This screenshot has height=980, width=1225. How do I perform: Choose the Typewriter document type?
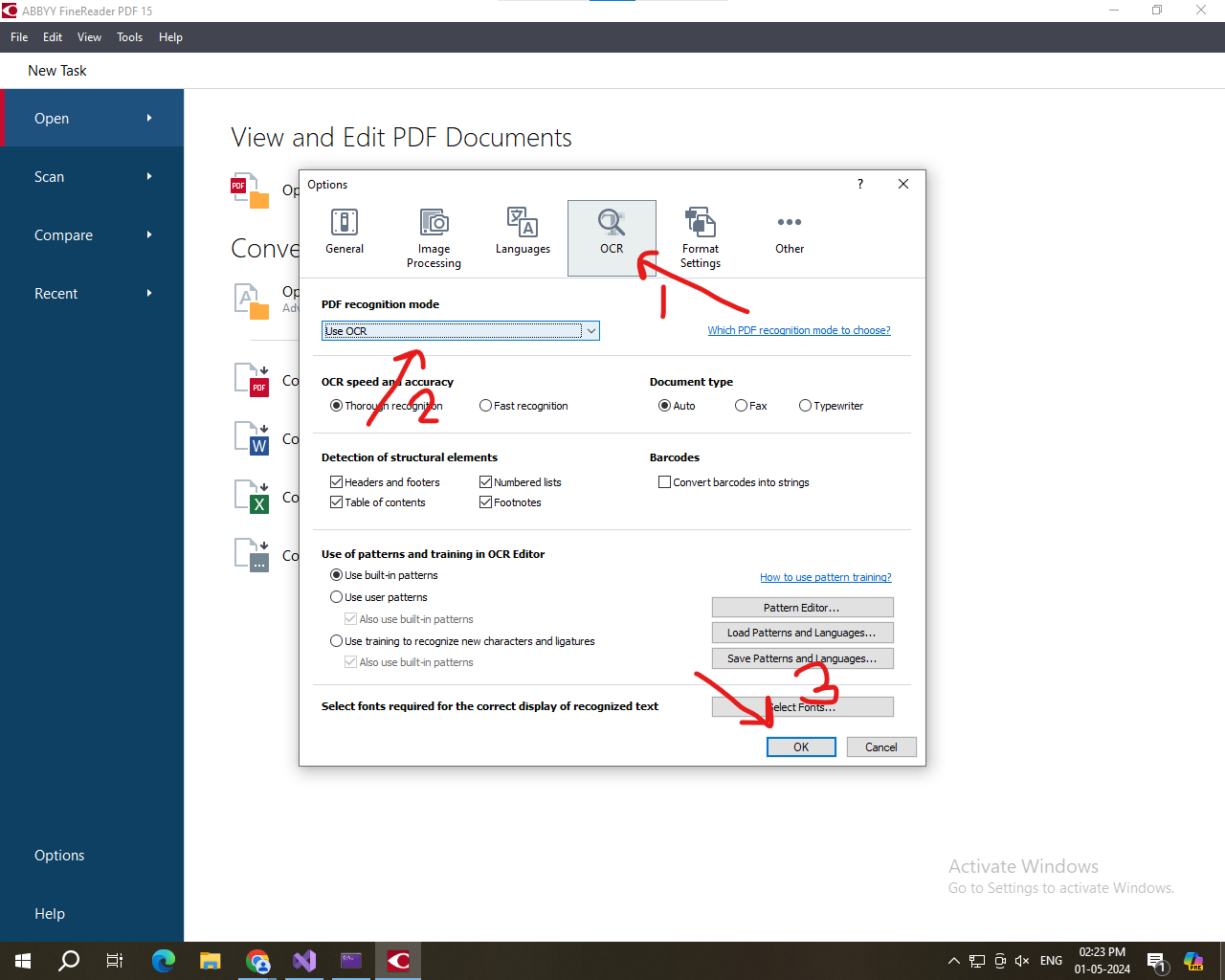[x=805, y=406]
